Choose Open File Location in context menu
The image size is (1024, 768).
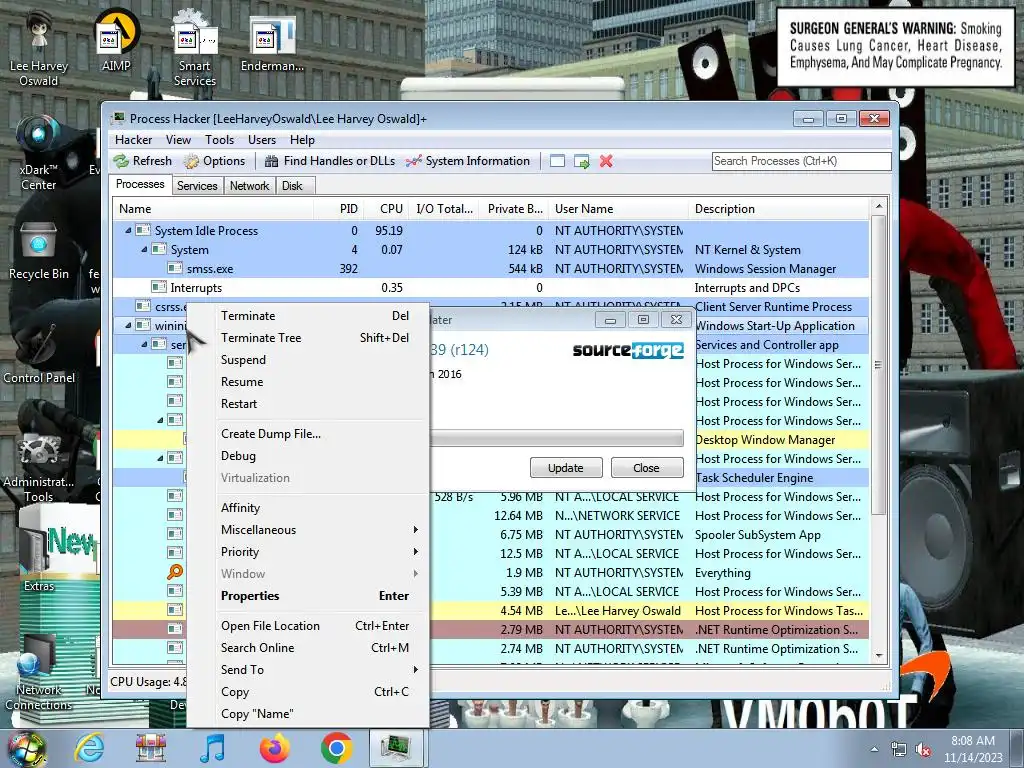point(319,626)
